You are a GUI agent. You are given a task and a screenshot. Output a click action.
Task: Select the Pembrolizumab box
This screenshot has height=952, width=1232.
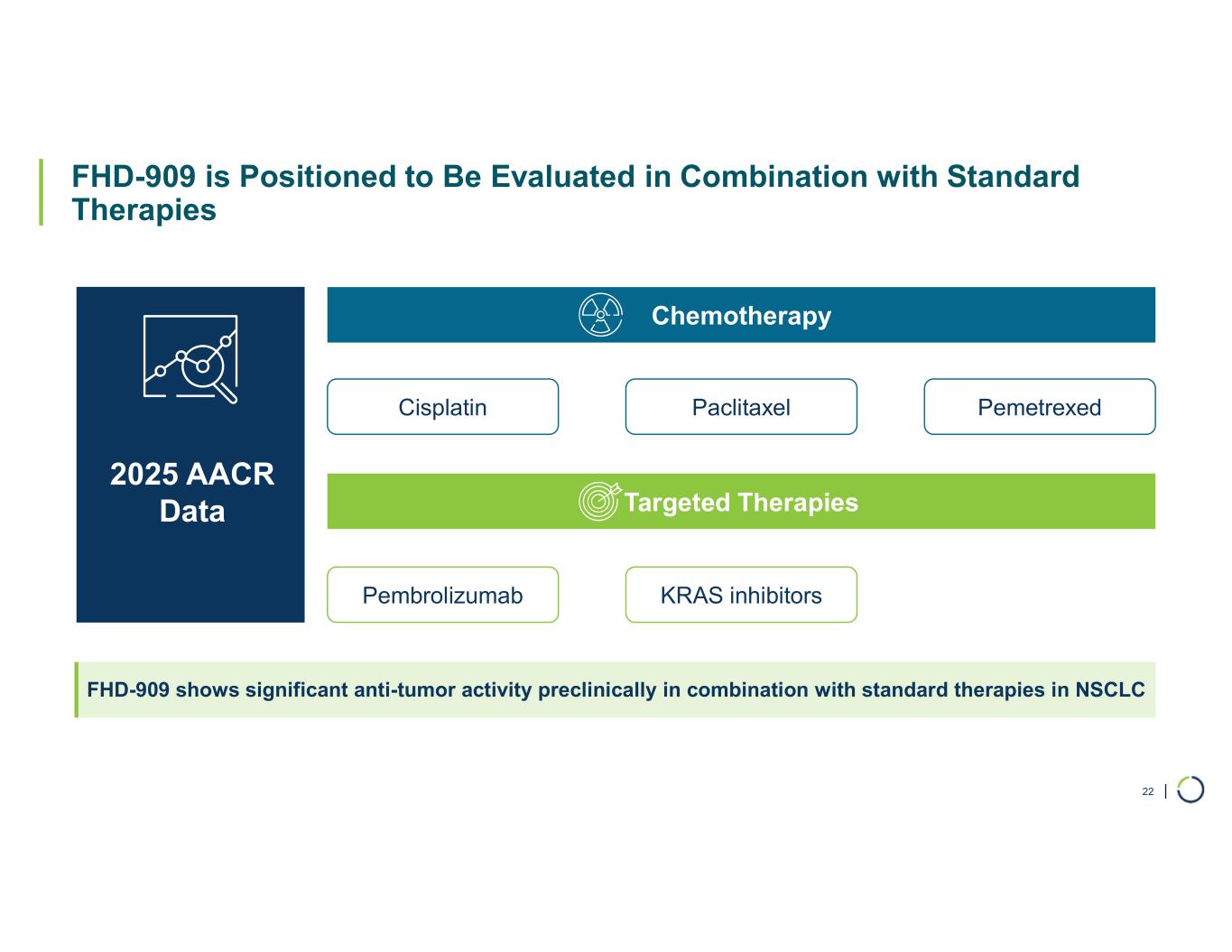coord(442,595)
